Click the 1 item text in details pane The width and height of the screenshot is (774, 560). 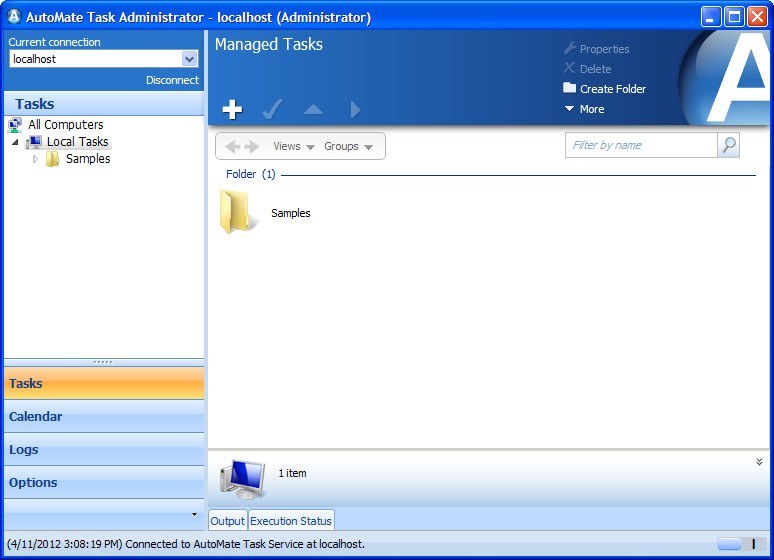292,473
